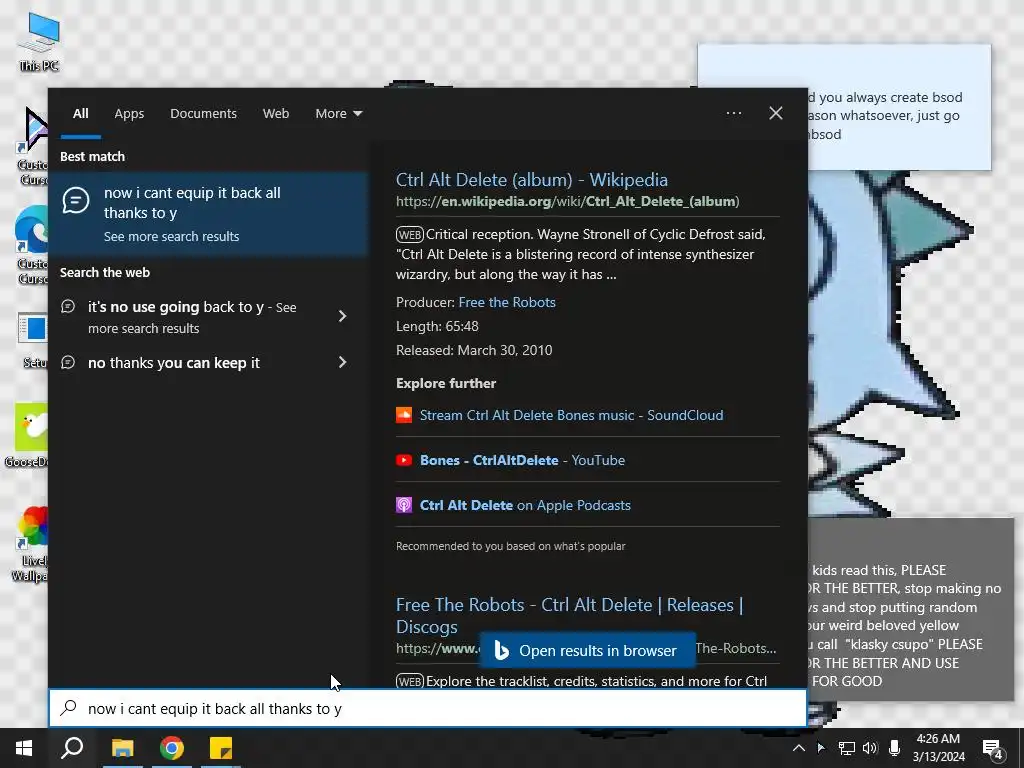This screenshot has width=1024, height=768.
Task: Switch to the Web search tab
Action: pos(276,114)
